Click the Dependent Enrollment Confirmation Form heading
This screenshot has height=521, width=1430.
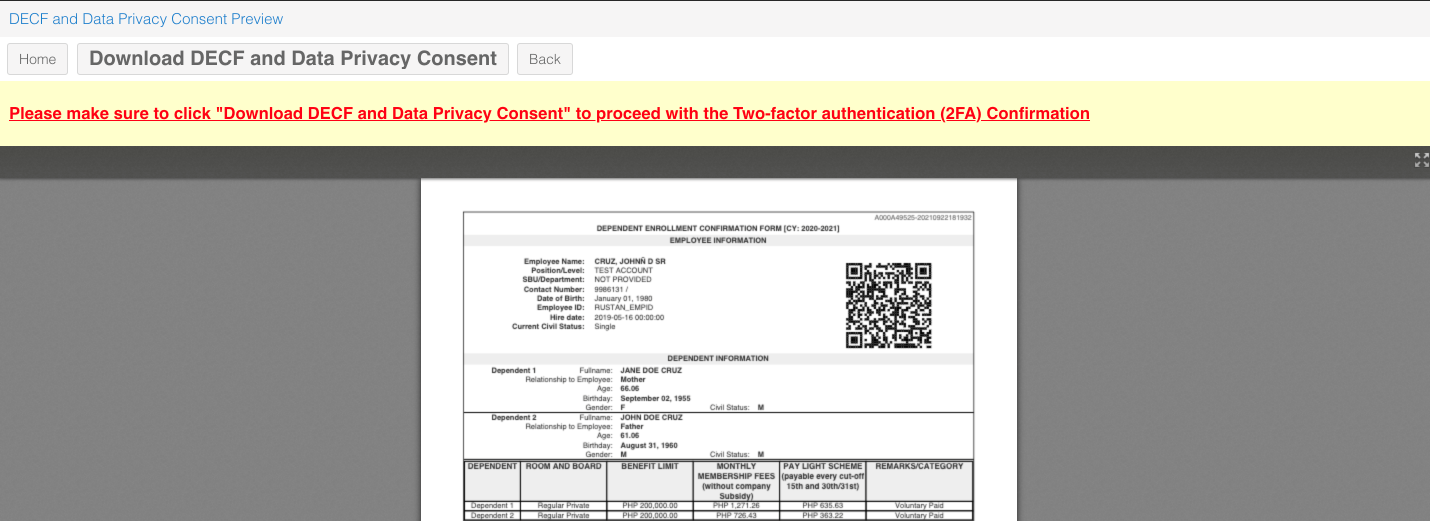(717, 229)
